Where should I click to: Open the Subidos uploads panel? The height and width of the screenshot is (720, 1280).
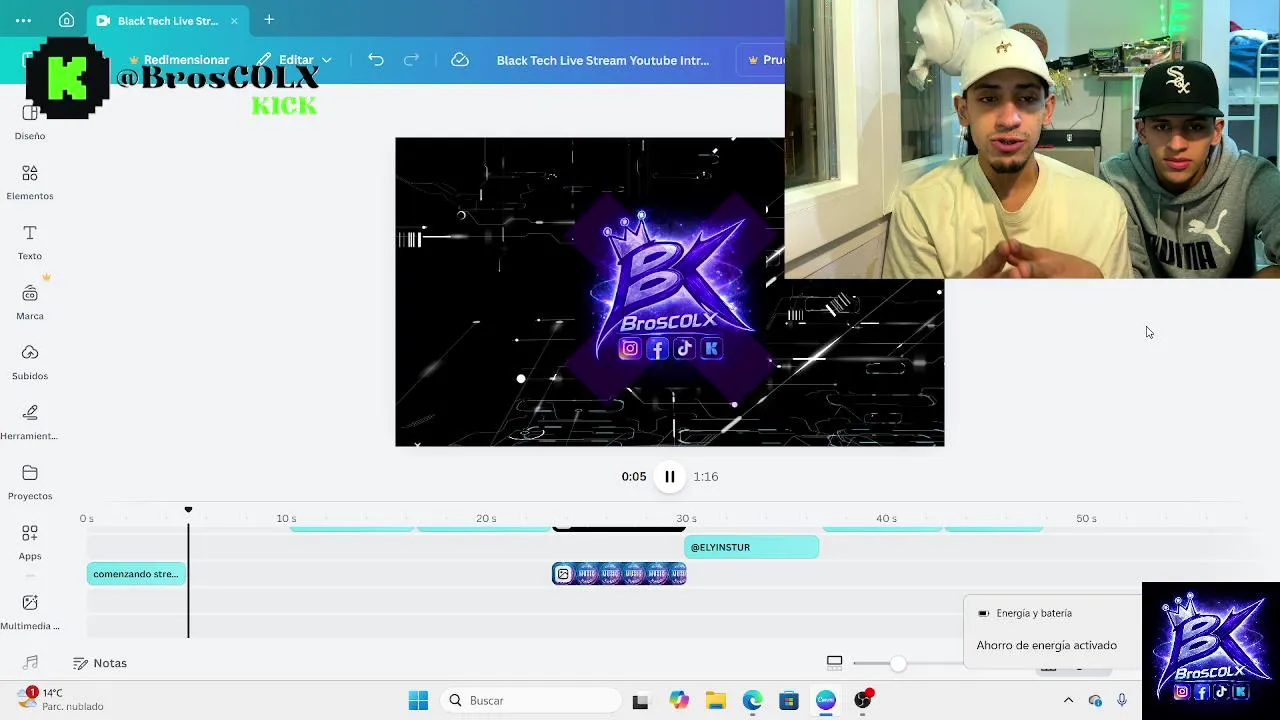pos(30,363)
